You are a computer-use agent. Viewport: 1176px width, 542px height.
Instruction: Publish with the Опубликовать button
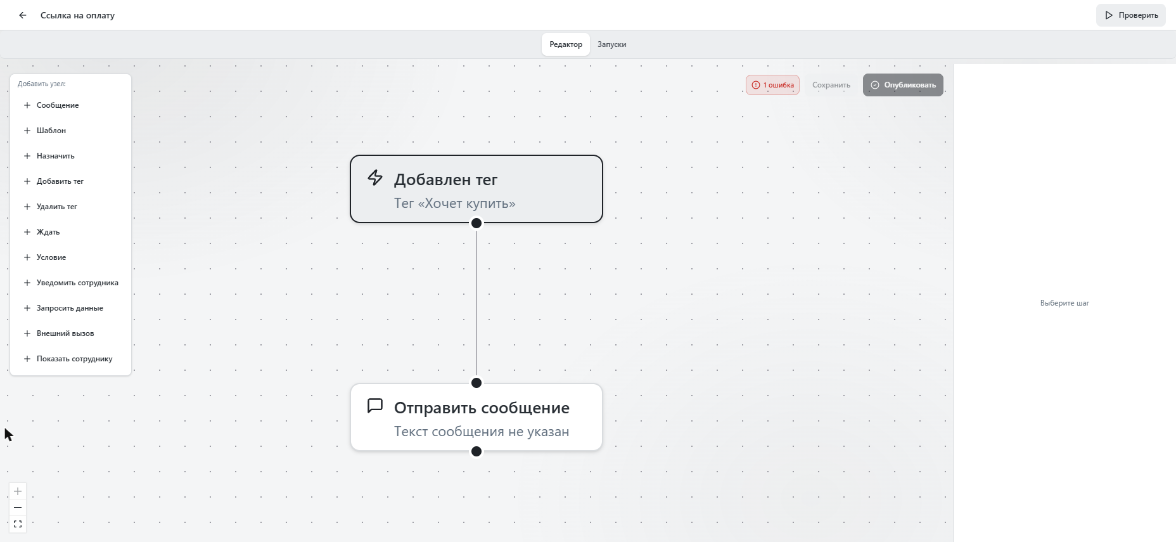(903, 85)
